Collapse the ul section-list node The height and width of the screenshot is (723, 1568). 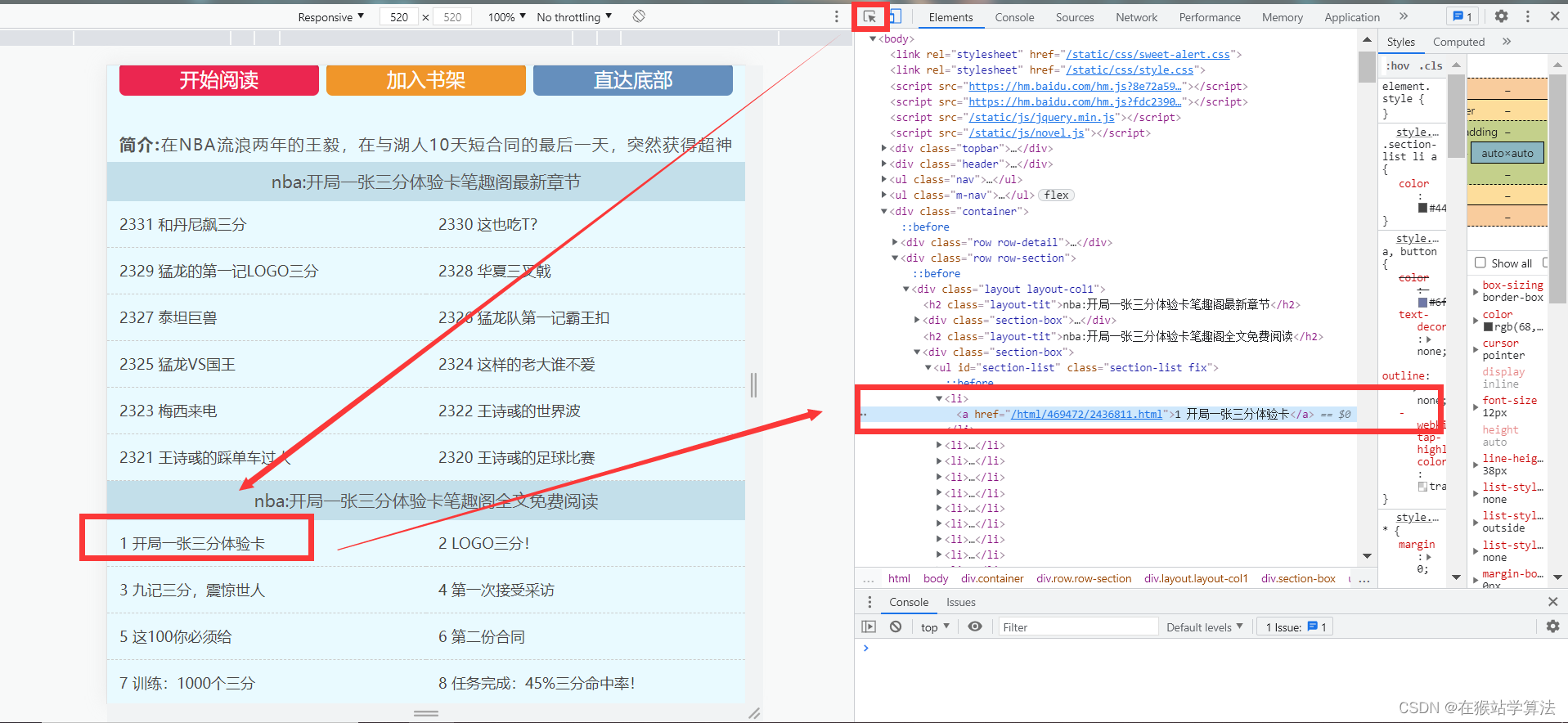pyautogui.click(x=928, y=367)
